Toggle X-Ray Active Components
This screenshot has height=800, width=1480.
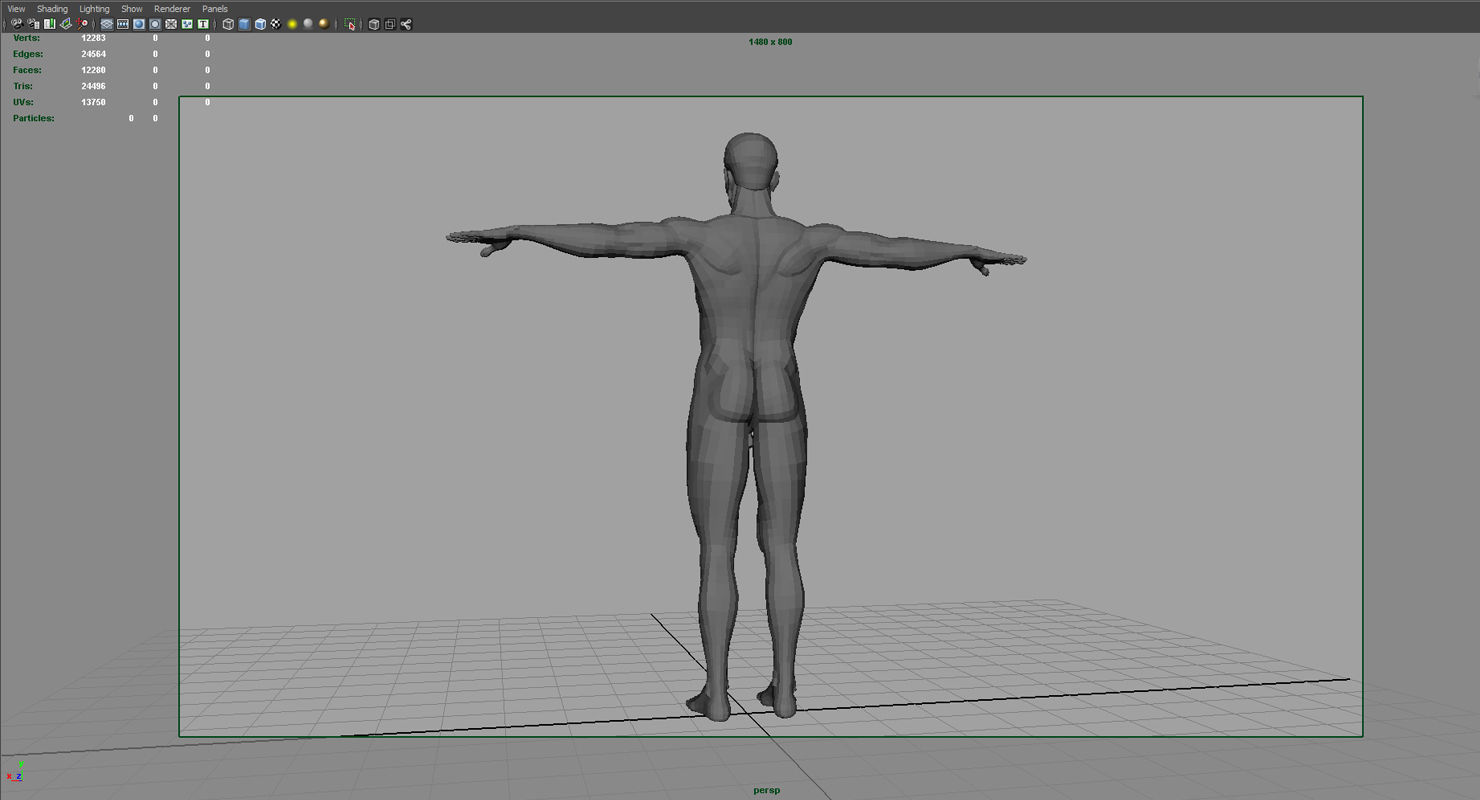[x=390, y=24]
